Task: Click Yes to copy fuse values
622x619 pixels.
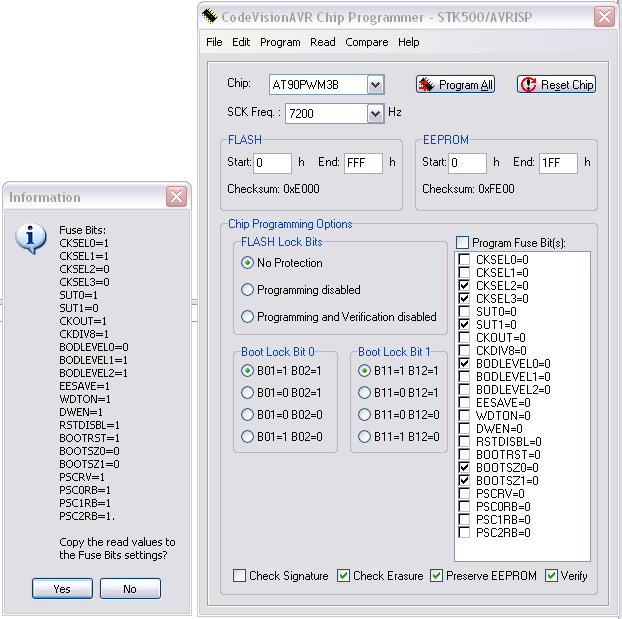Action: point(62,589)
